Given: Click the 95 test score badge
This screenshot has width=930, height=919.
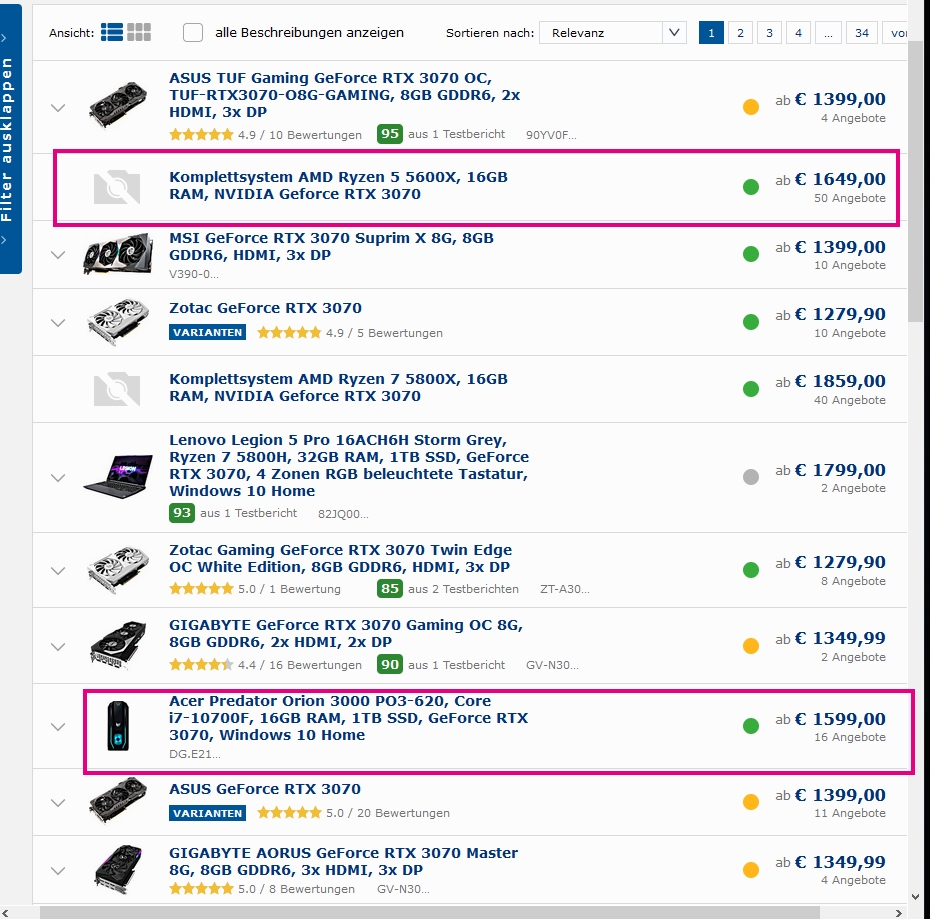Looking at the screenshot, I should pyautogui.click(x=390, y=133).
